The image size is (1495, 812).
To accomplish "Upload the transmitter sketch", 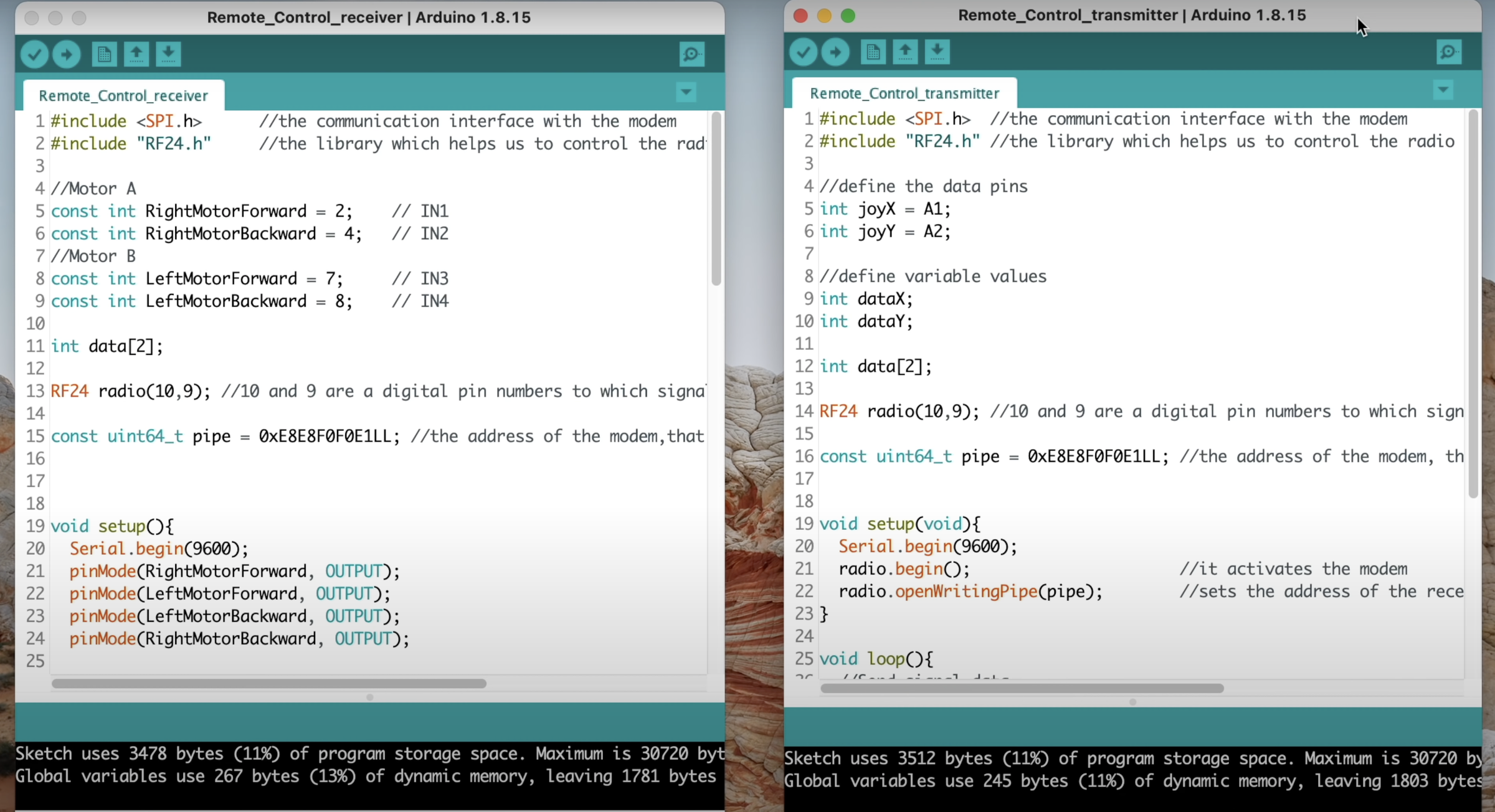I will pyautogui.click(x=835, y=52).
